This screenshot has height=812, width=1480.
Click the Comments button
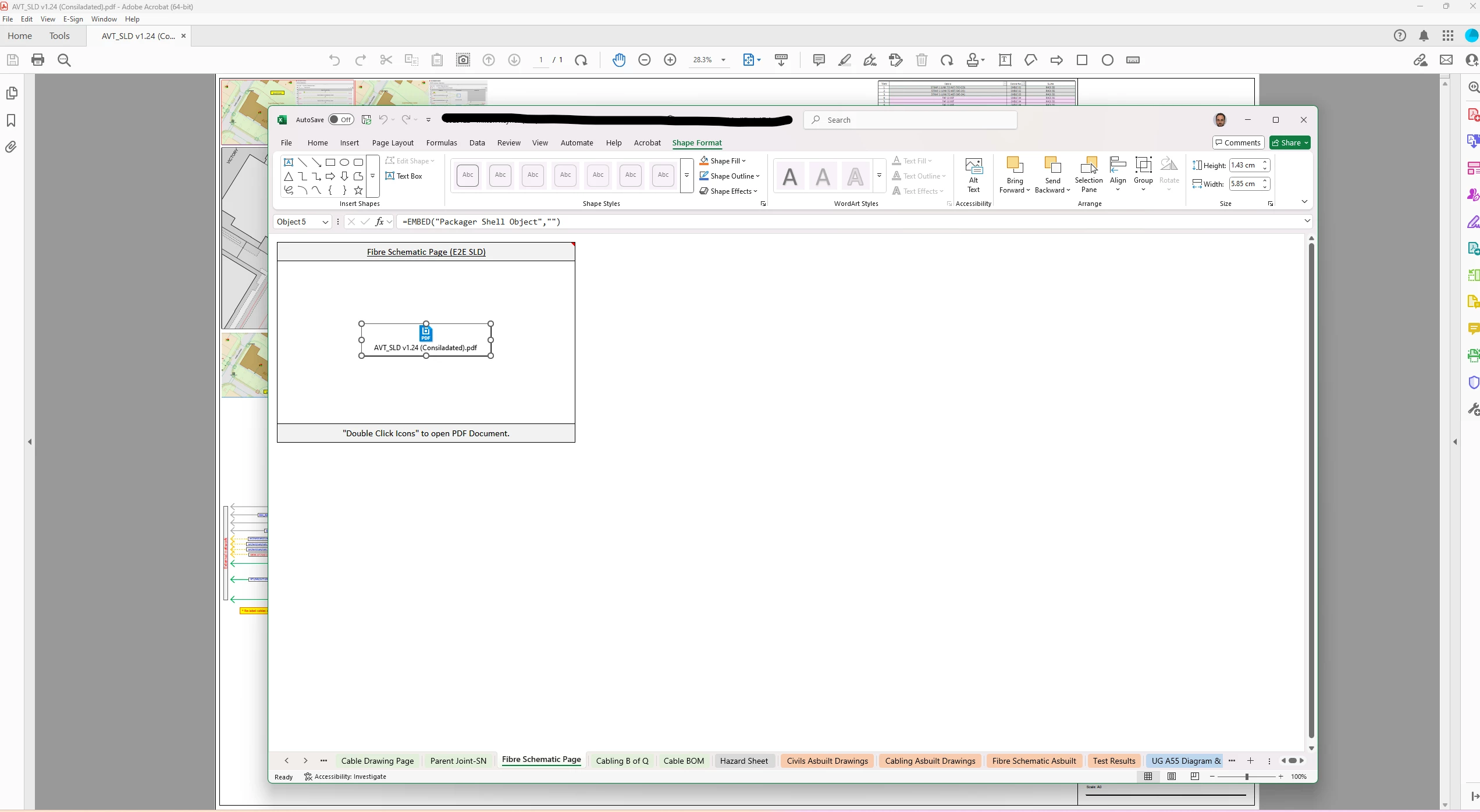tap(1238, 143)
